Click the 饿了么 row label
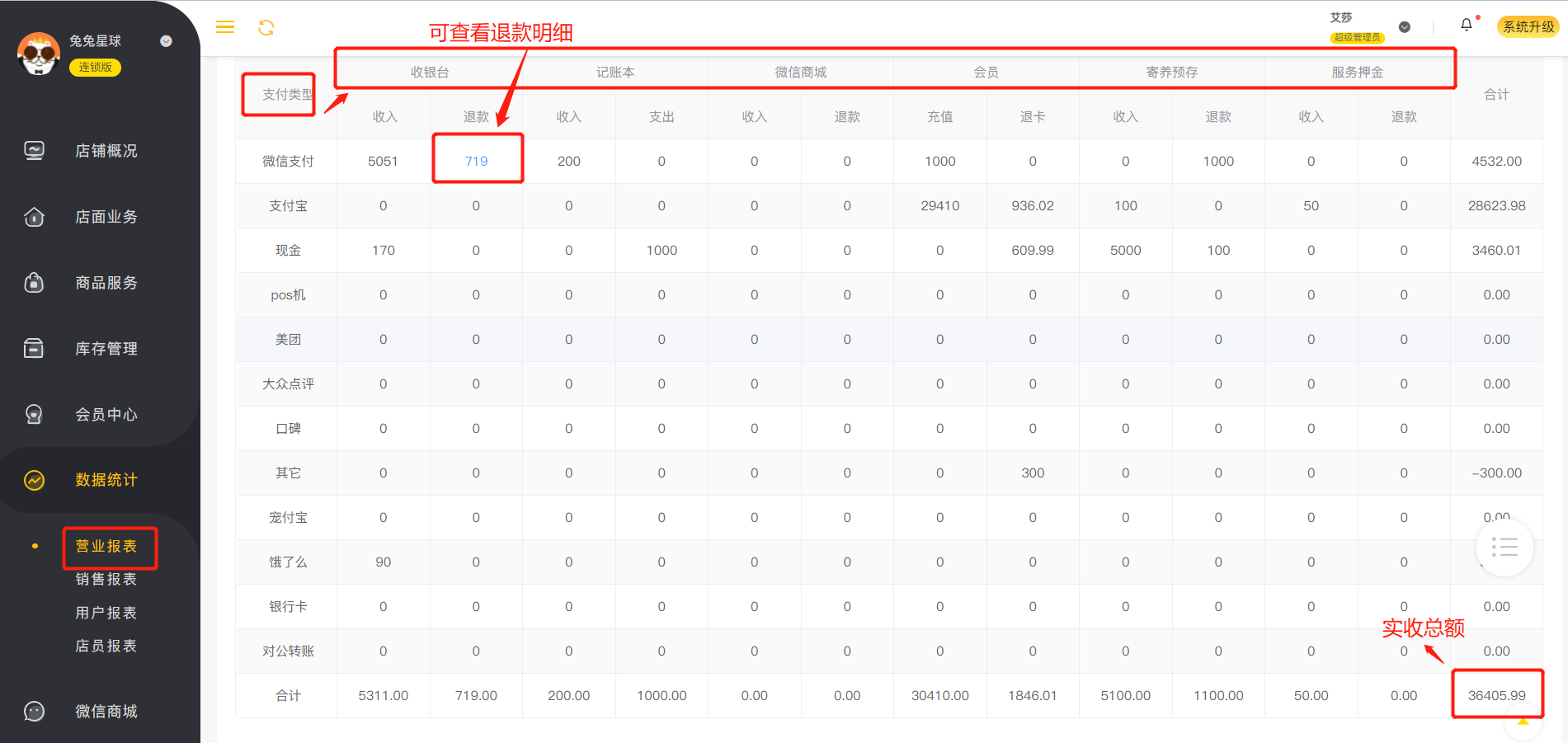 click(x=288, y=562)
